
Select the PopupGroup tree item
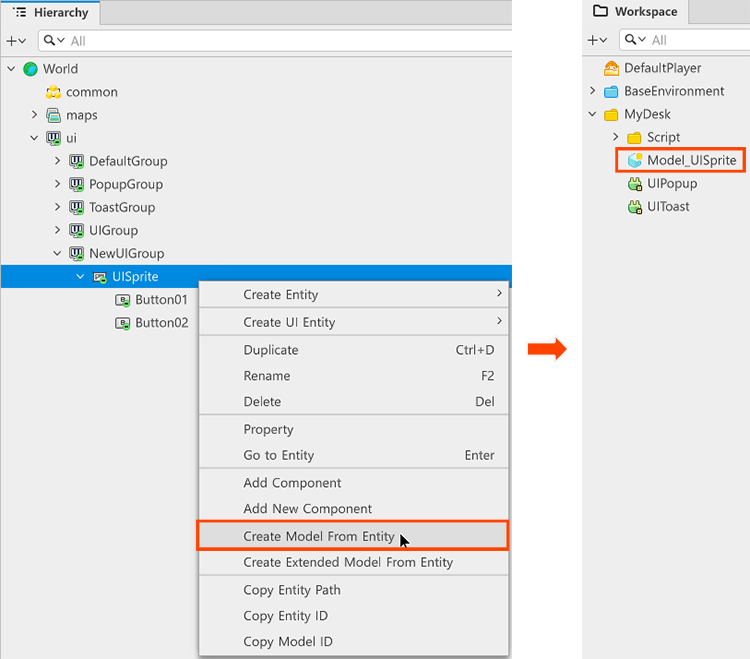125,184
